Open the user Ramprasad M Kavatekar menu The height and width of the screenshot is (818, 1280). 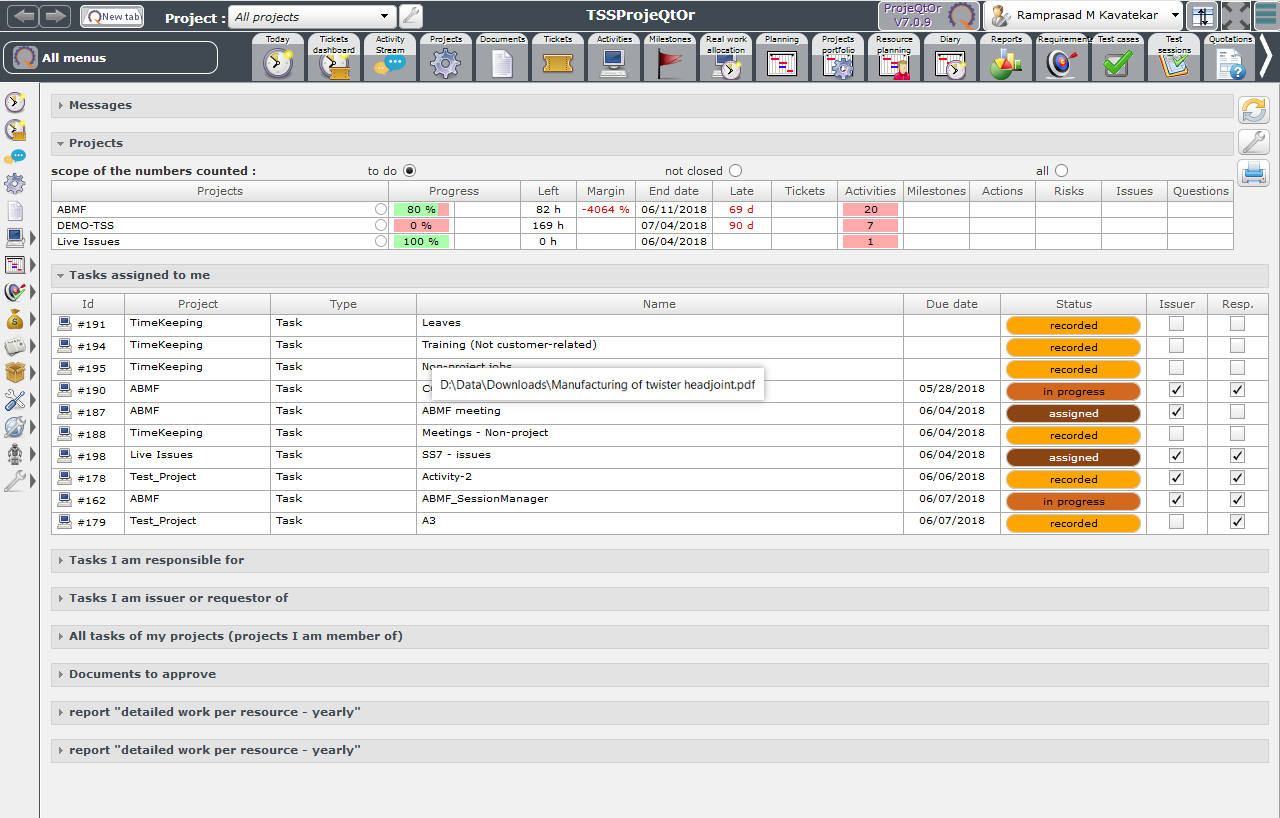[1084, 16]
